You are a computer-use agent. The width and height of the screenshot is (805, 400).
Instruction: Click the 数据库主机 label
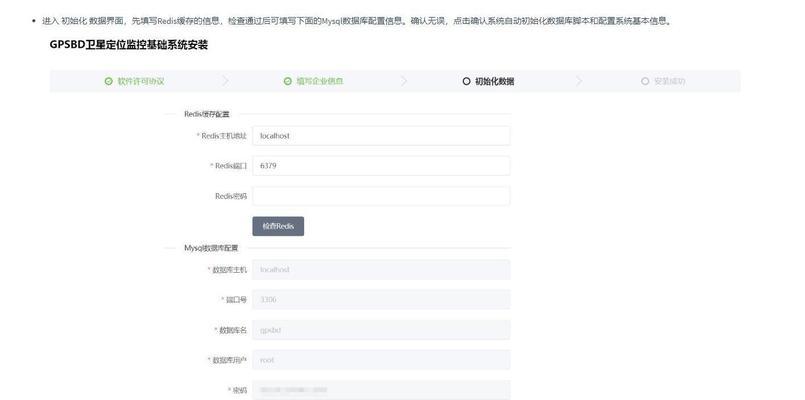click(x=227, y=270)
